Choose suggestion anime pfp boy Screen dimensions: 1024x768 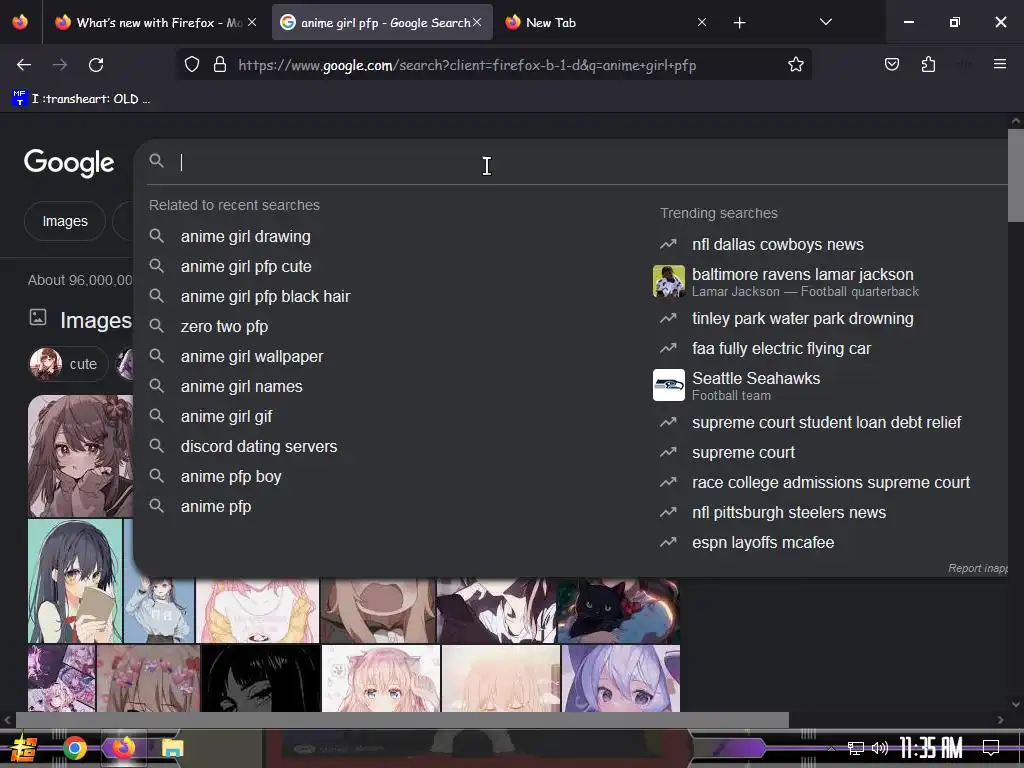coord(231,477)
